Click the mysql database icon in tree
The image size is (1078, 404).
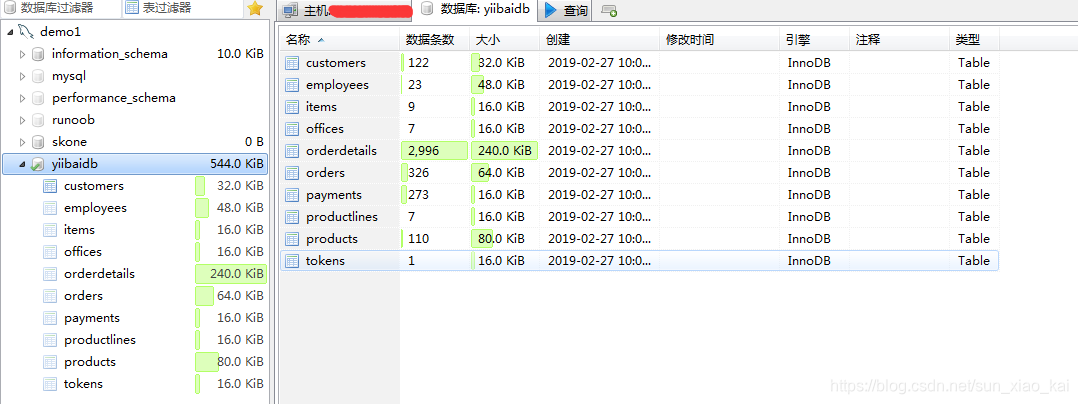38,76
